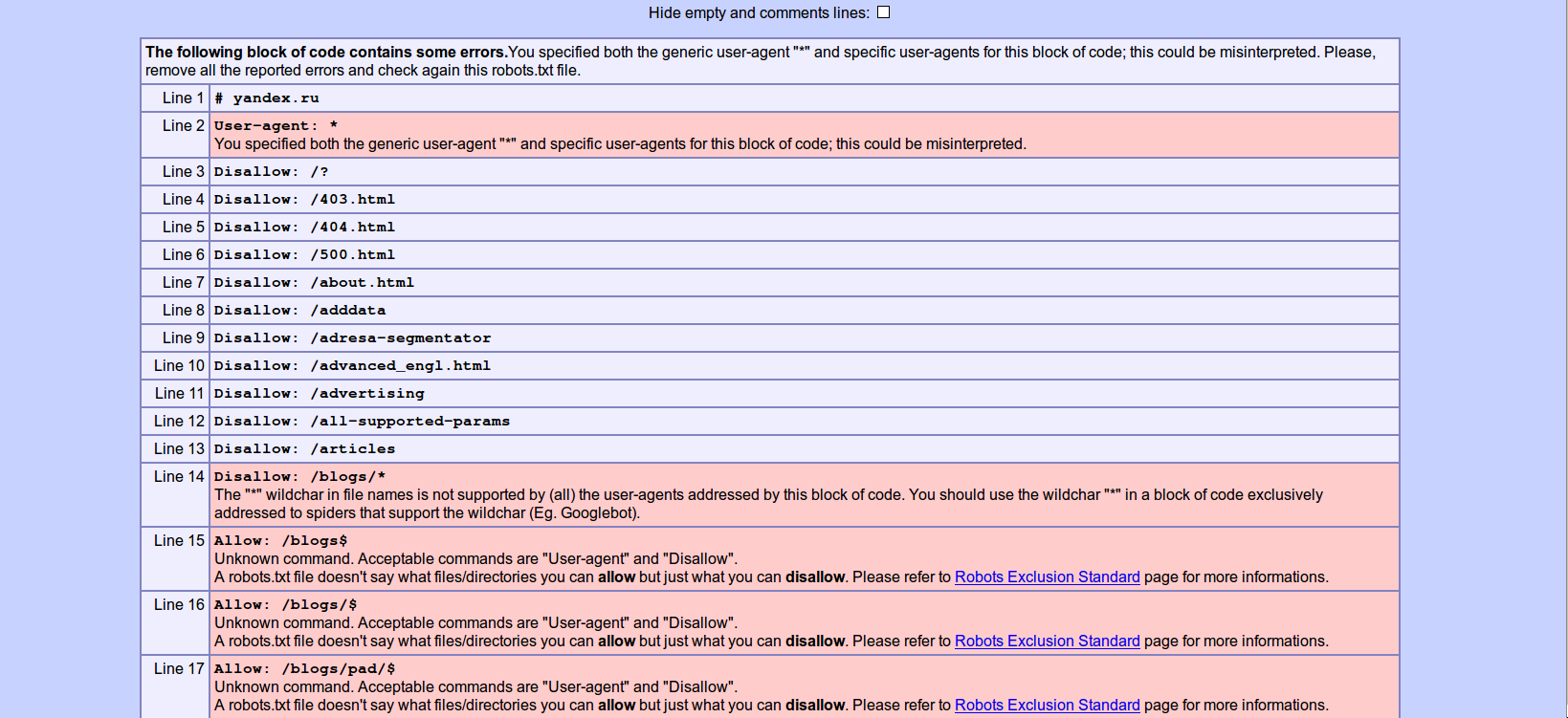Click the 'Line 4' row label
Screen dimensions: 1568x718
coord(183,200)
